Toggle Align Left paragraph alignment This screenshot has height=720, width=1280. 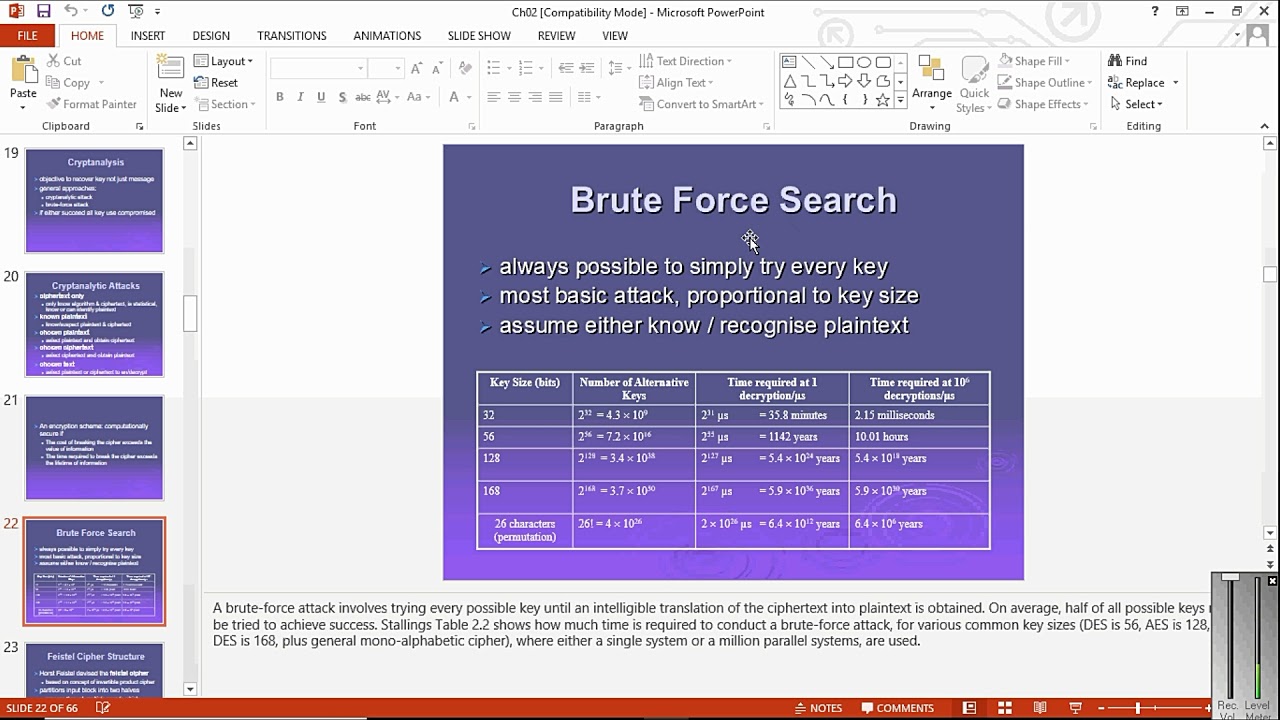point(494,97)
